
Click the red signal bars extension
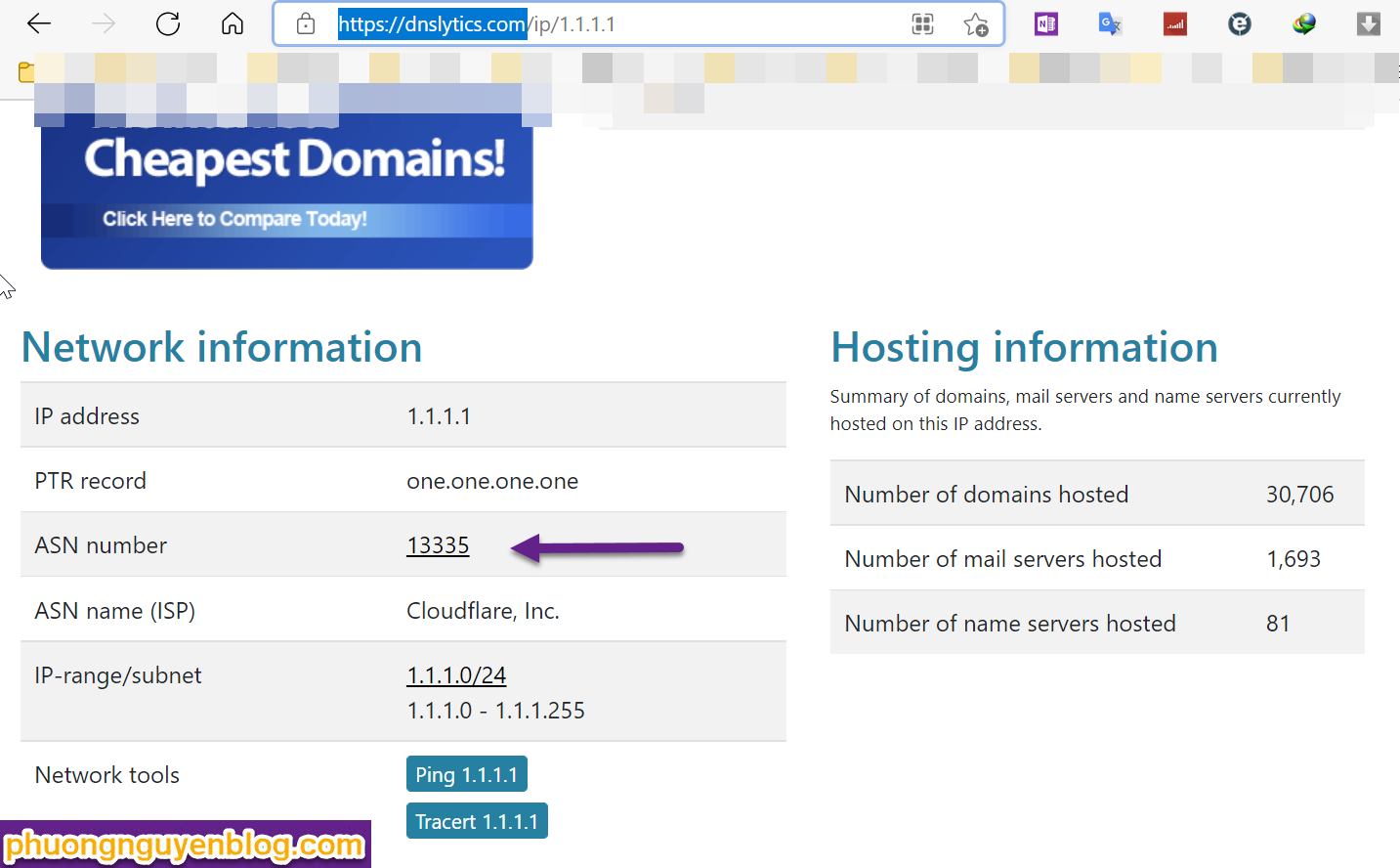coord(1174,24)
